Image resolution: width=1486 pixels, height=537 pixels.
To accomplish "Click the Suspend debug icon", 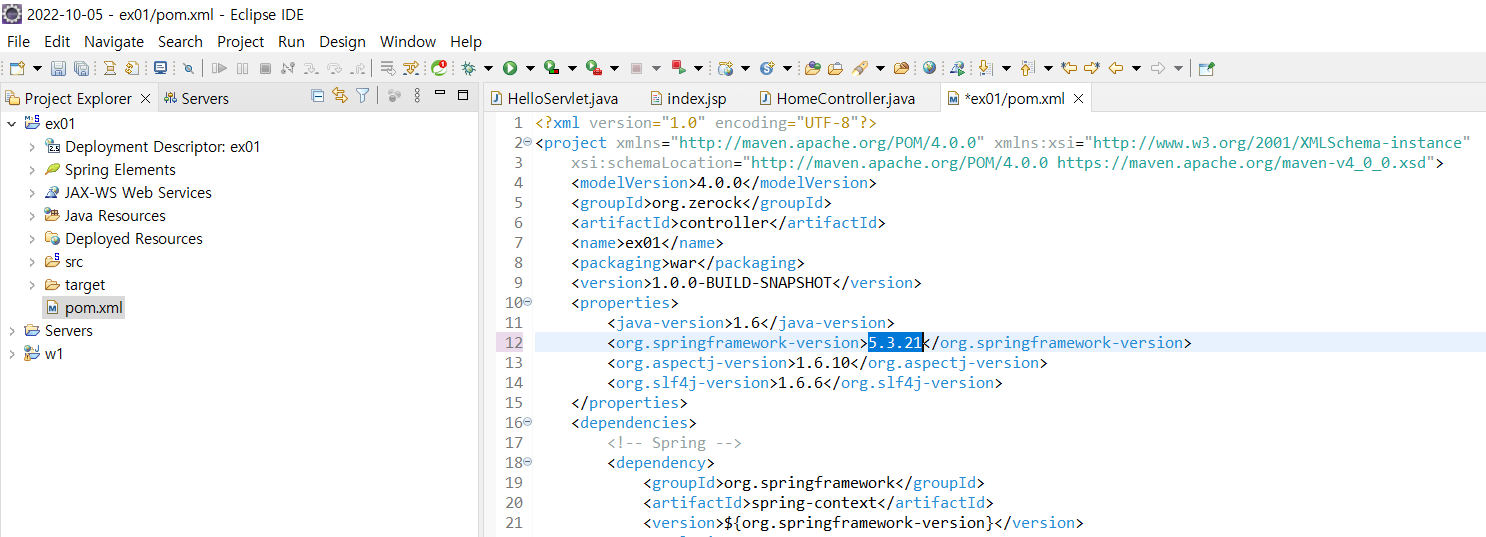I will pos(242,68).
